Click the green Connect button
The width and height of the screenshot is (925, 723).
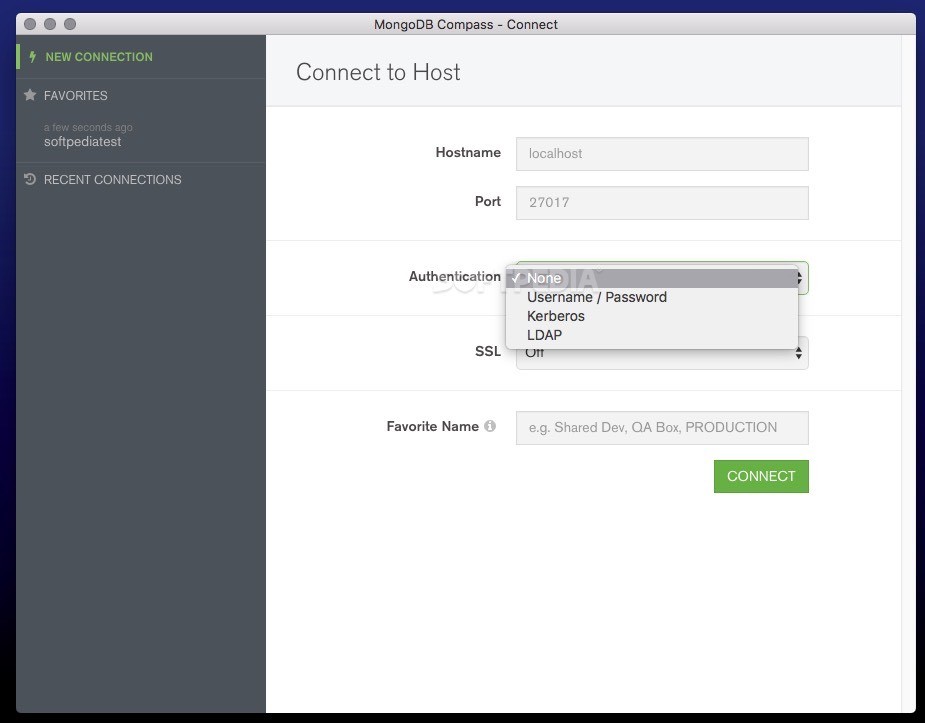[x=761, y=476]
